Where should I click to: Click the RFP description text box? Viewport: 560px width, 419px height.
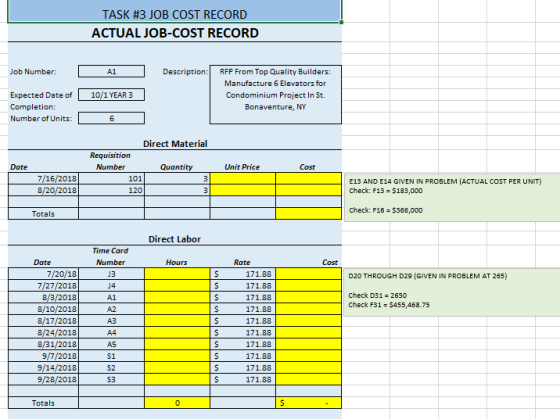pos(275,95)
